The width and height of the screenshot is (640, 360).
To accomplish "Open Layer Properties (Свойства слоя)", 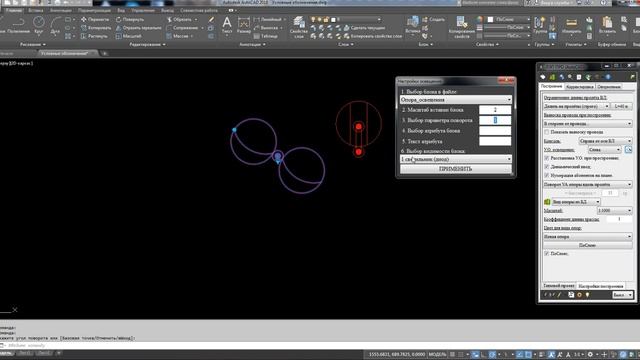I will tap(299, 27).
